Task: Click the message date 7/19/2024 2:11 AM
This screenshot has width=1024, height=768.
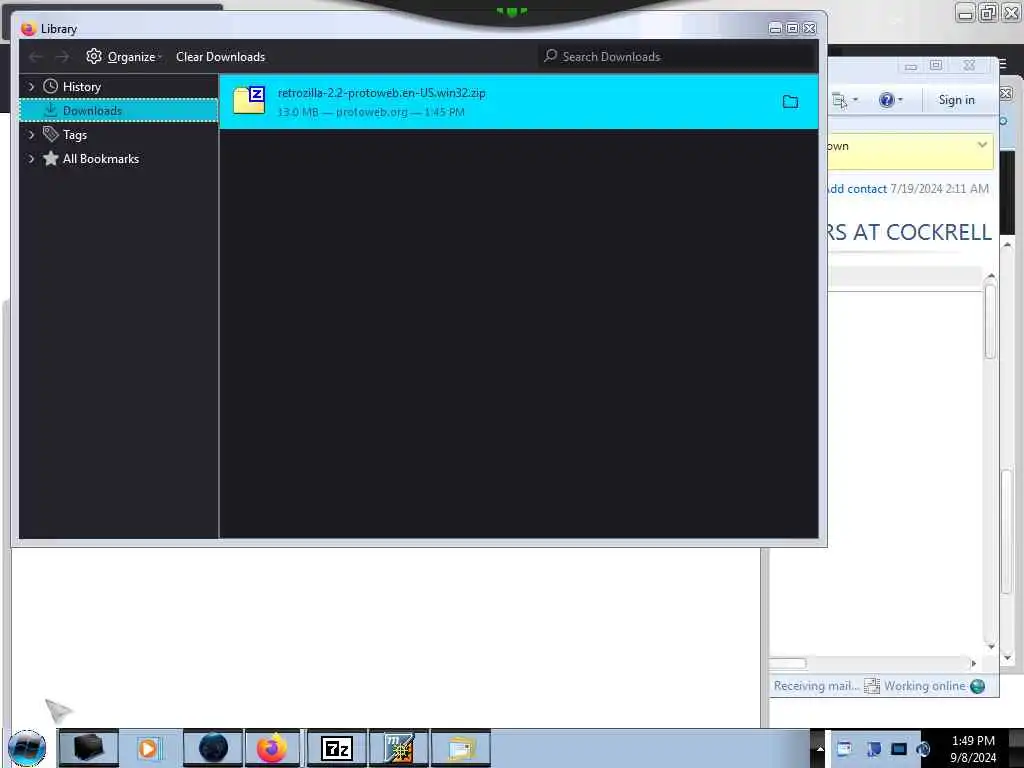Action: coord(939,189)
